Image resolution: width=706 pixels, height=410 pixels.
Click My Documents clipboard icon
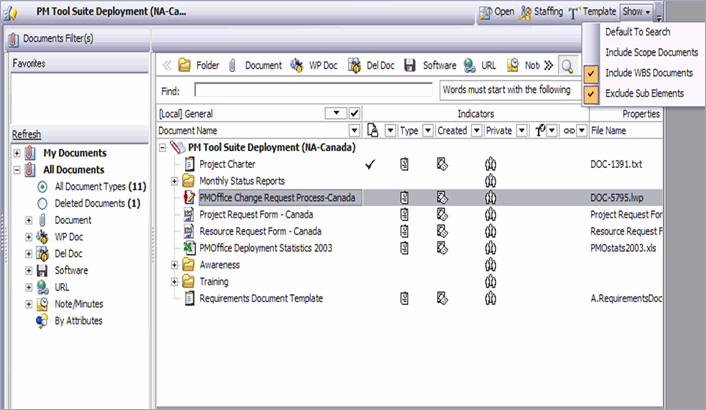coord(30,153)
